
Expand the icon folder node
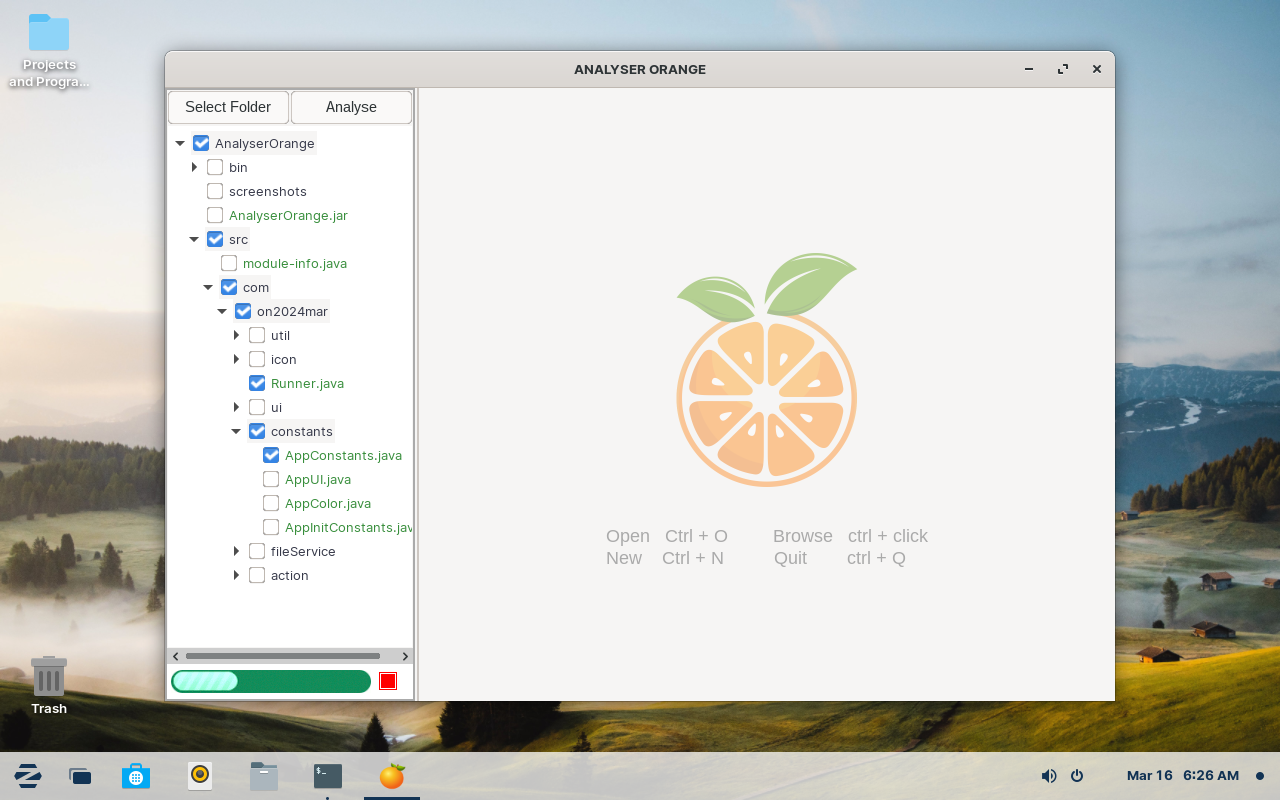pos(236,359)
